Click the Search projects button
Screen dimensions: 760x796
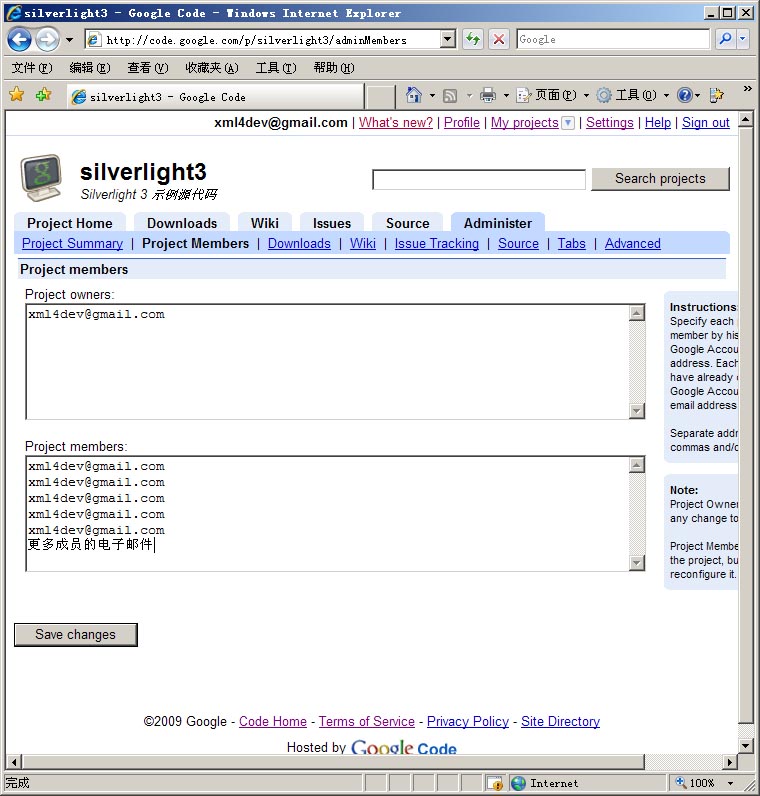coord(660,179)
